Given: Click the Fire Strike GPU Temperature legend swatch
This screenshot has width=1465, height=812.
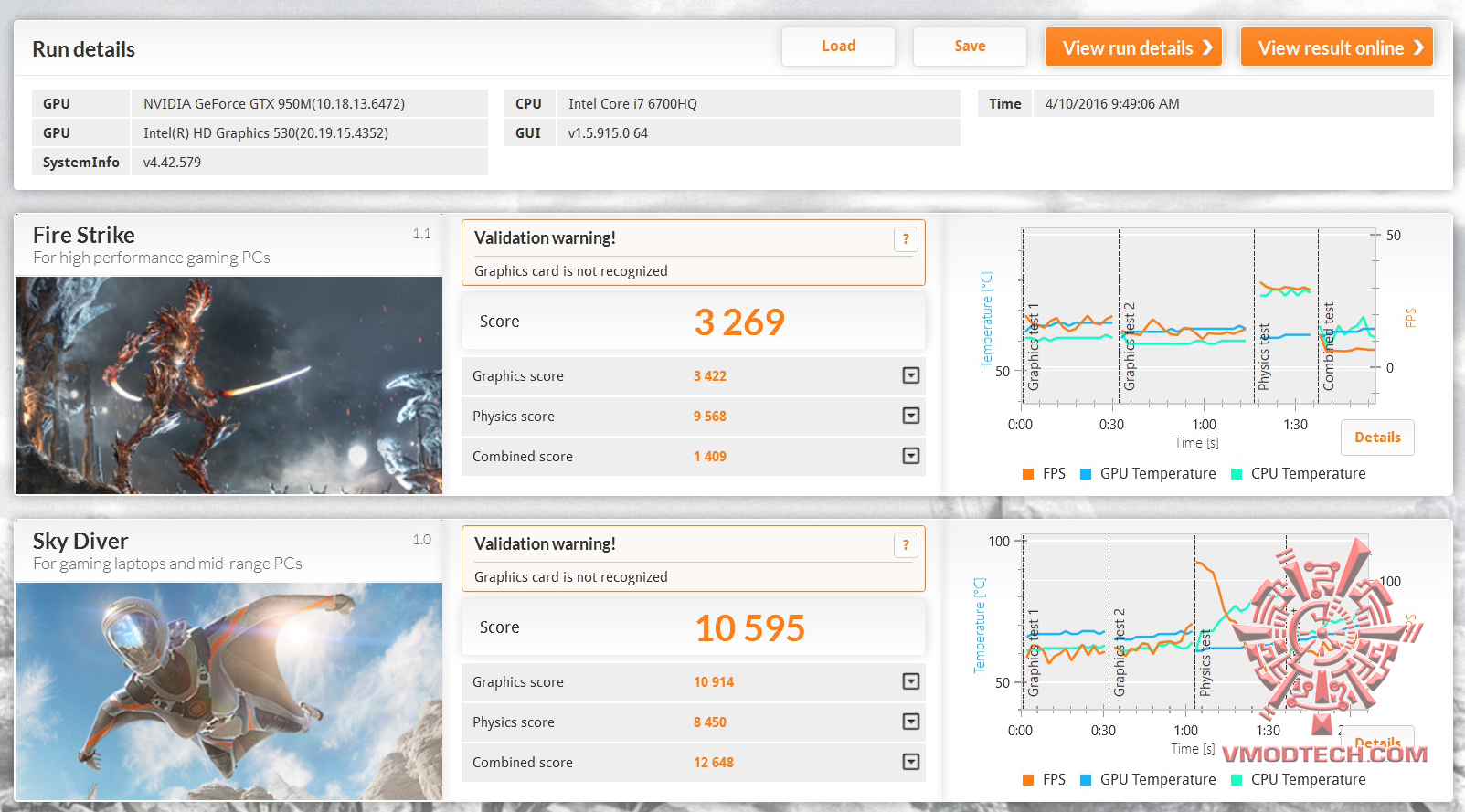Looking at the screenshot, I should point(1086,474).
